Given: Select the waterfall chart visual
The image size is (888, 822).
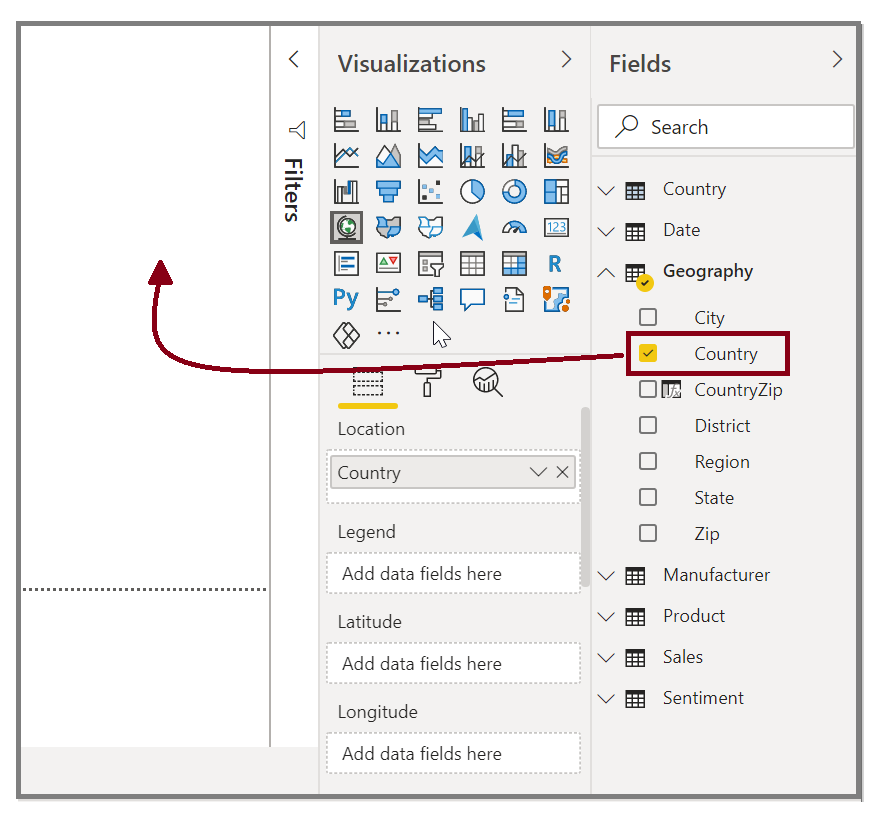Looking at the screenshot, I should (346, 191).
